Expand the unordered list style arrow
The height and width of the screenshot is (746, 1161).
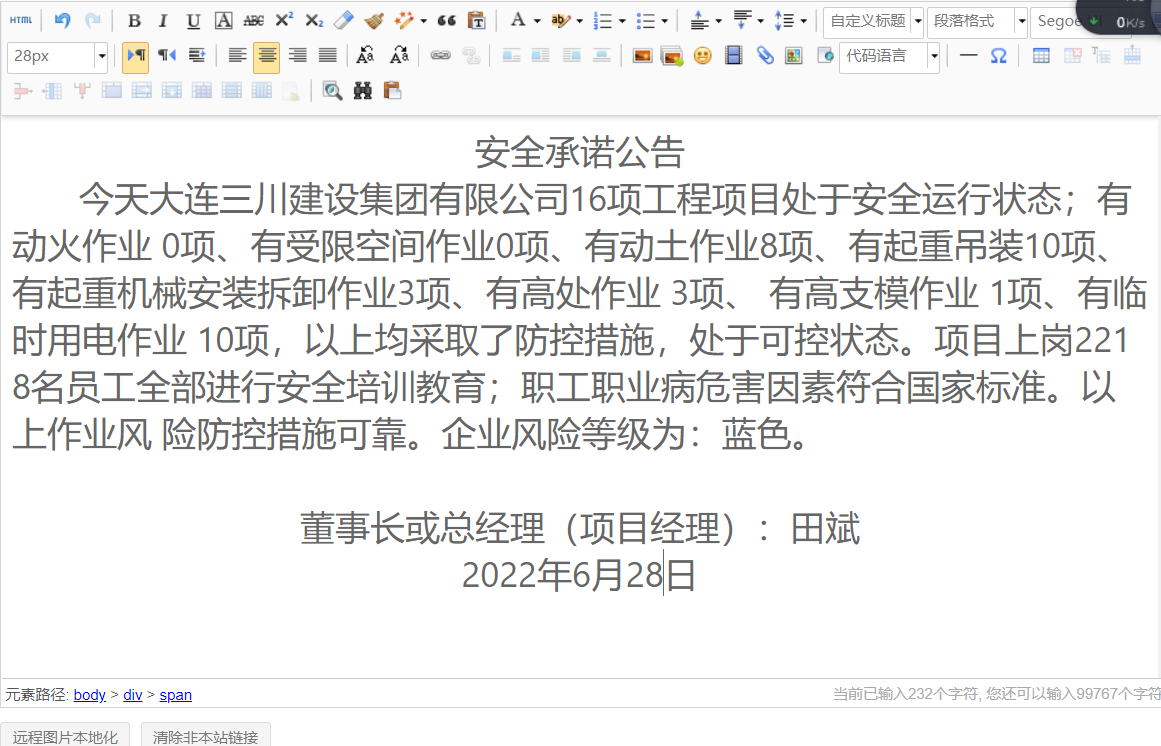(x=664, y=21)
